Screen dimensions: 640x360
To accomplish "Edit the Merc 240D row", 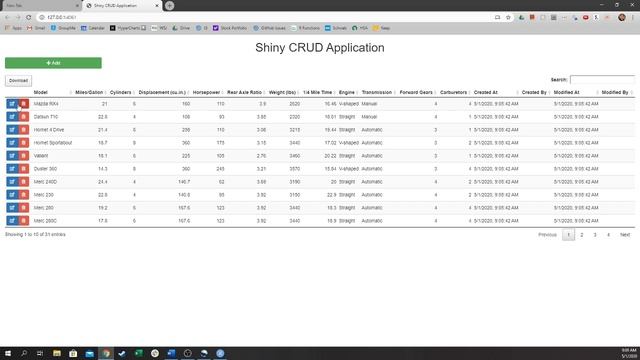I will [12, 182].
